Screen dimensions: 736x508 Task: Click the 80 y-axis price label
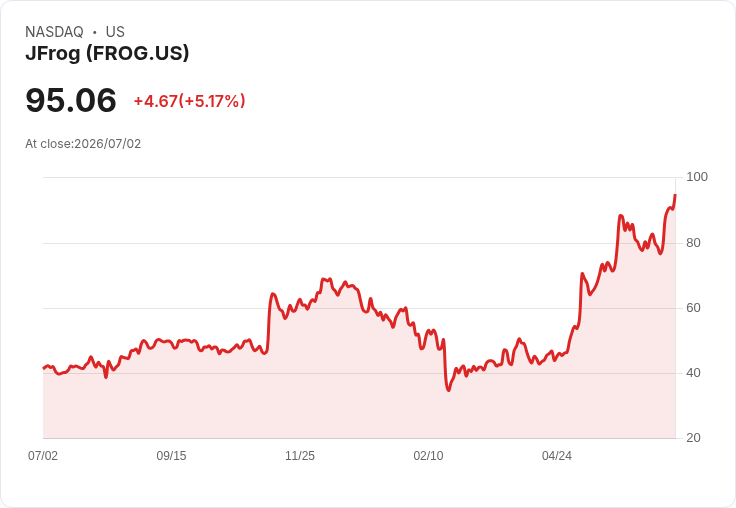693,243
